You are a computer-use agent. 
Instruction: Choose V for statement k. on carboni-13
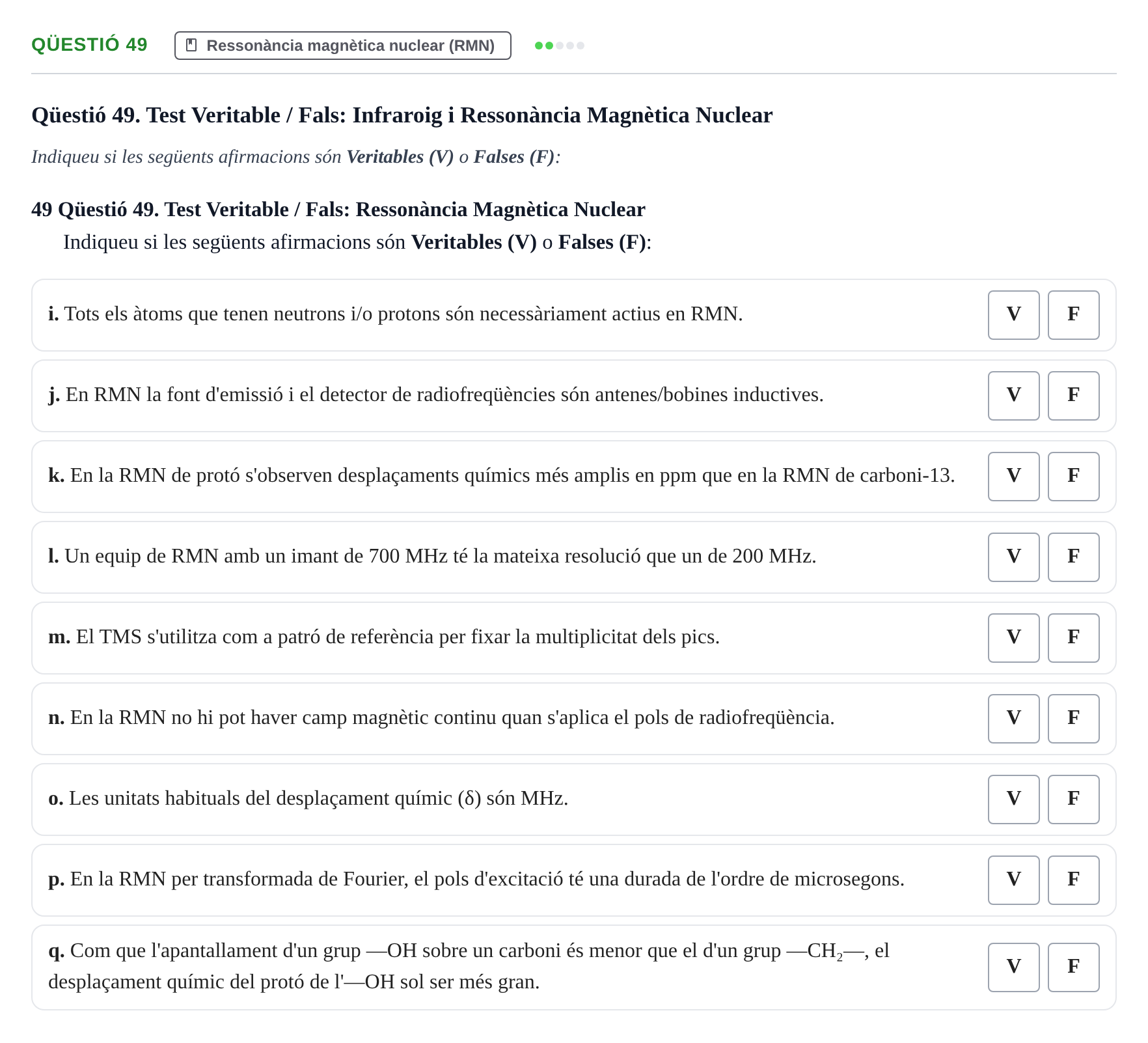(x=1014, y=477)
